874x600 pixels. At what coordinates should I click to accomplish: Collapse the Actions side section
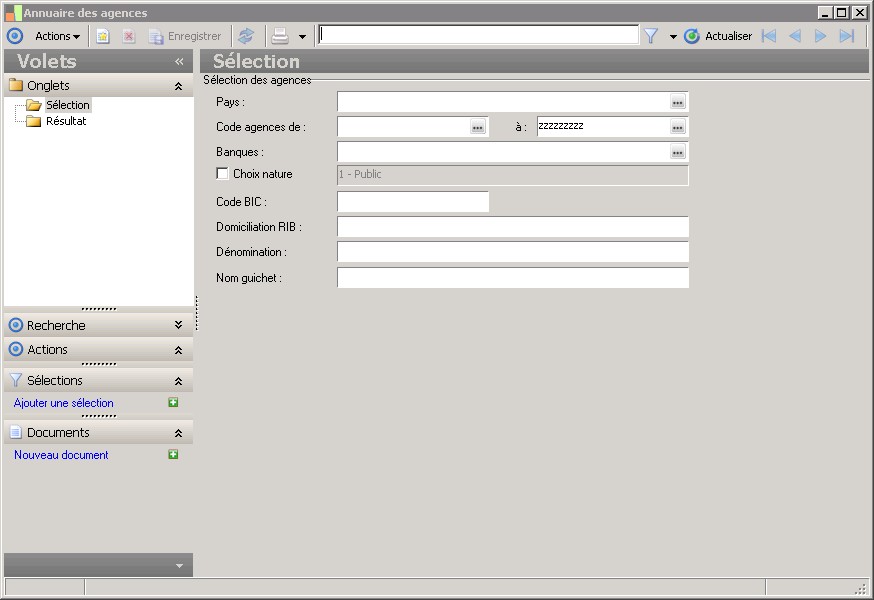coord(178,350)
